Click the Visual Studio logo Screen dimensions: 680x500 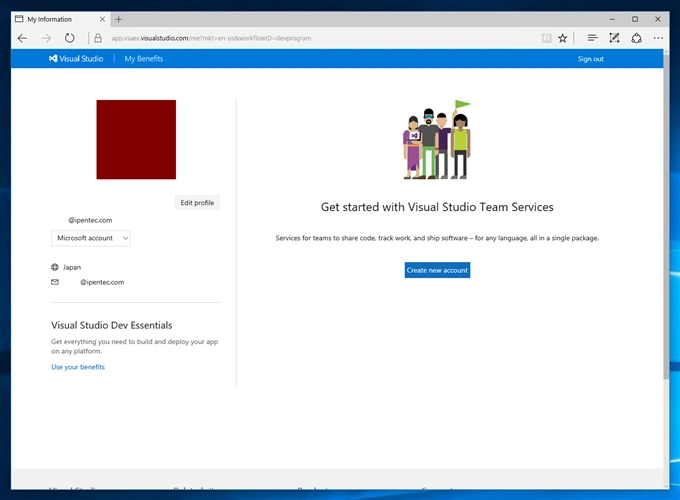76,59
